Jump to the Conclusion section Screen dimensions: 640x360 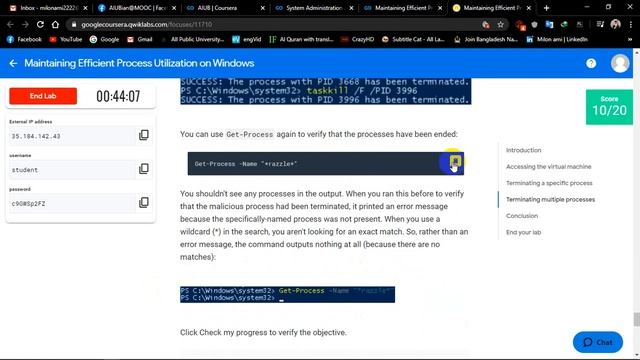(x=522, y=216)
